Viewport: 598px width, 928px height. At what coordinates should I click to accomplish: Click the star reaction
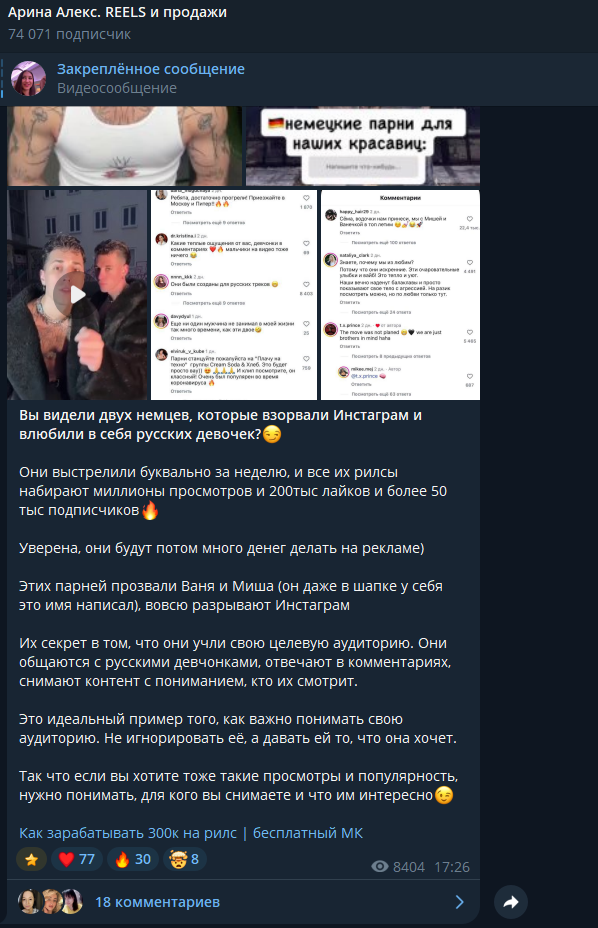click(31, 859)
